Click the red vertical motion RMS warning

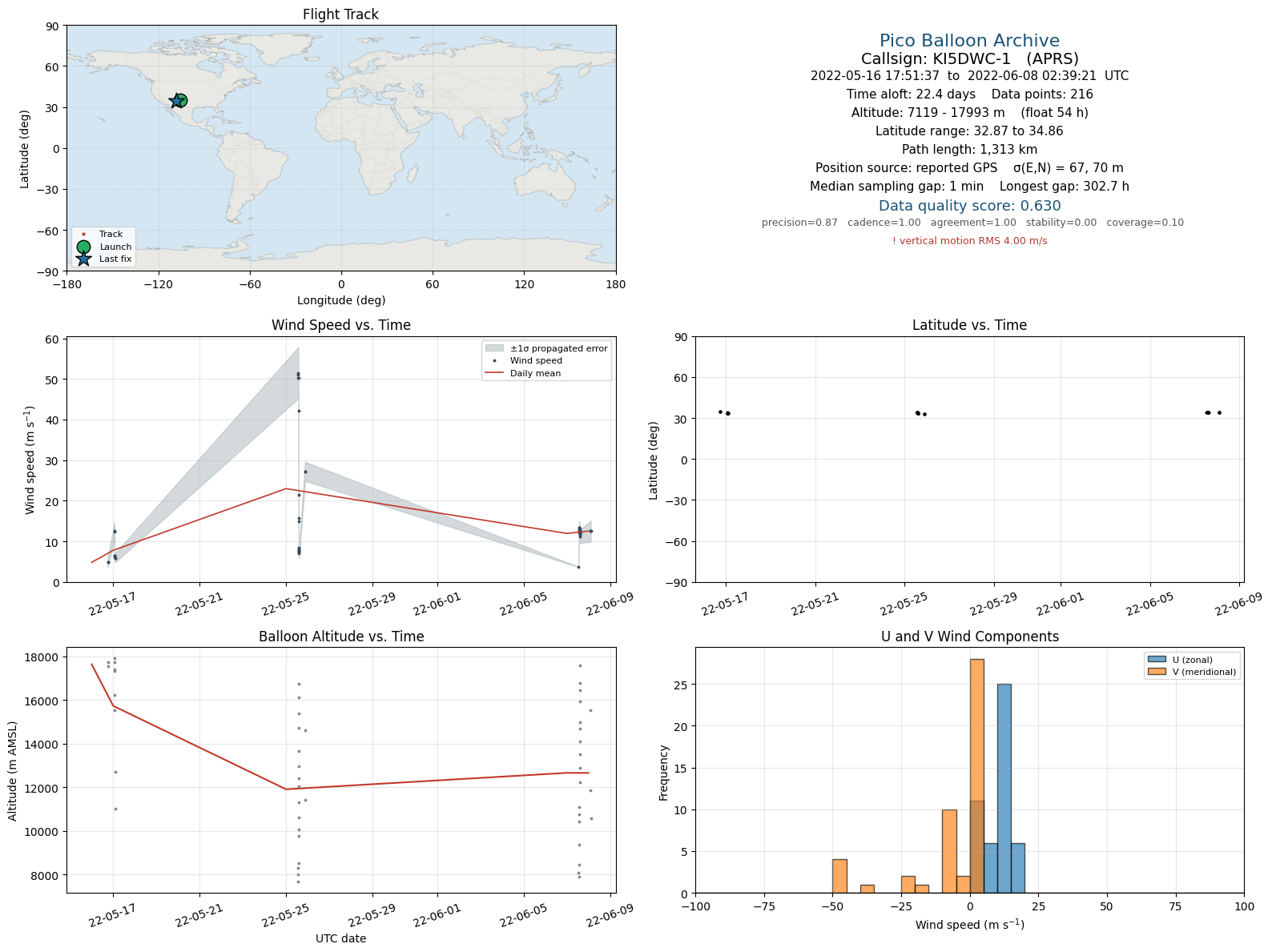969,241
